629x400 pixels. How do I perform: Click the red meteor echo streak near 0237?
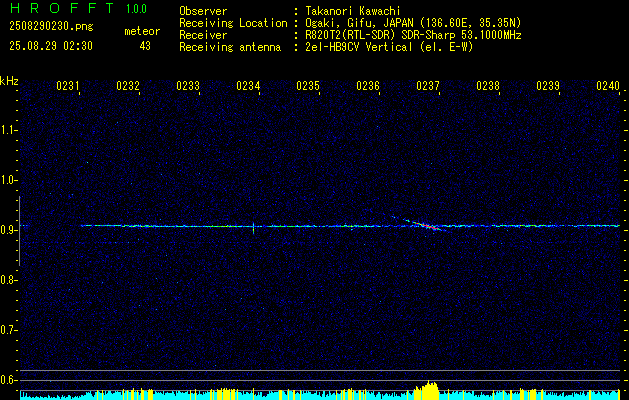coord(425,225)
